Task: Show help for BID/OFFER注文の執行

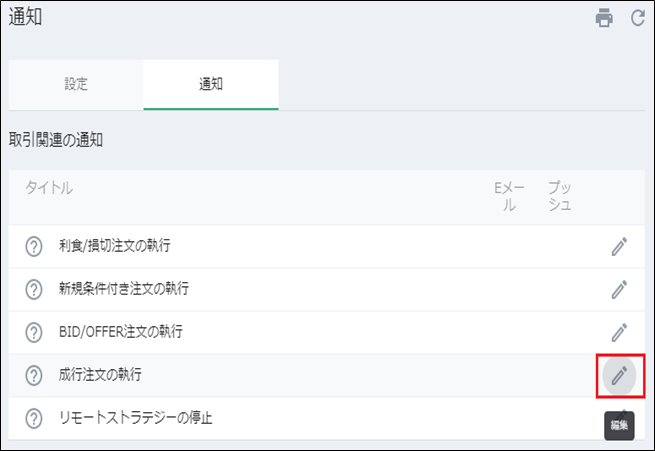Action: point(34,332)
